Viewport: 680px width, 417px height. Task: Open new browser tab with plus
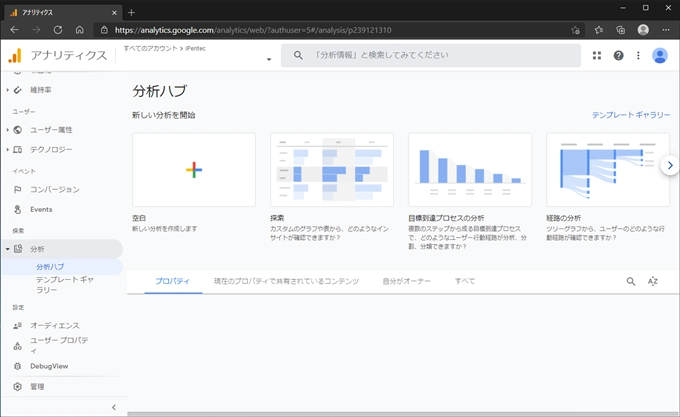pos(131,13)
